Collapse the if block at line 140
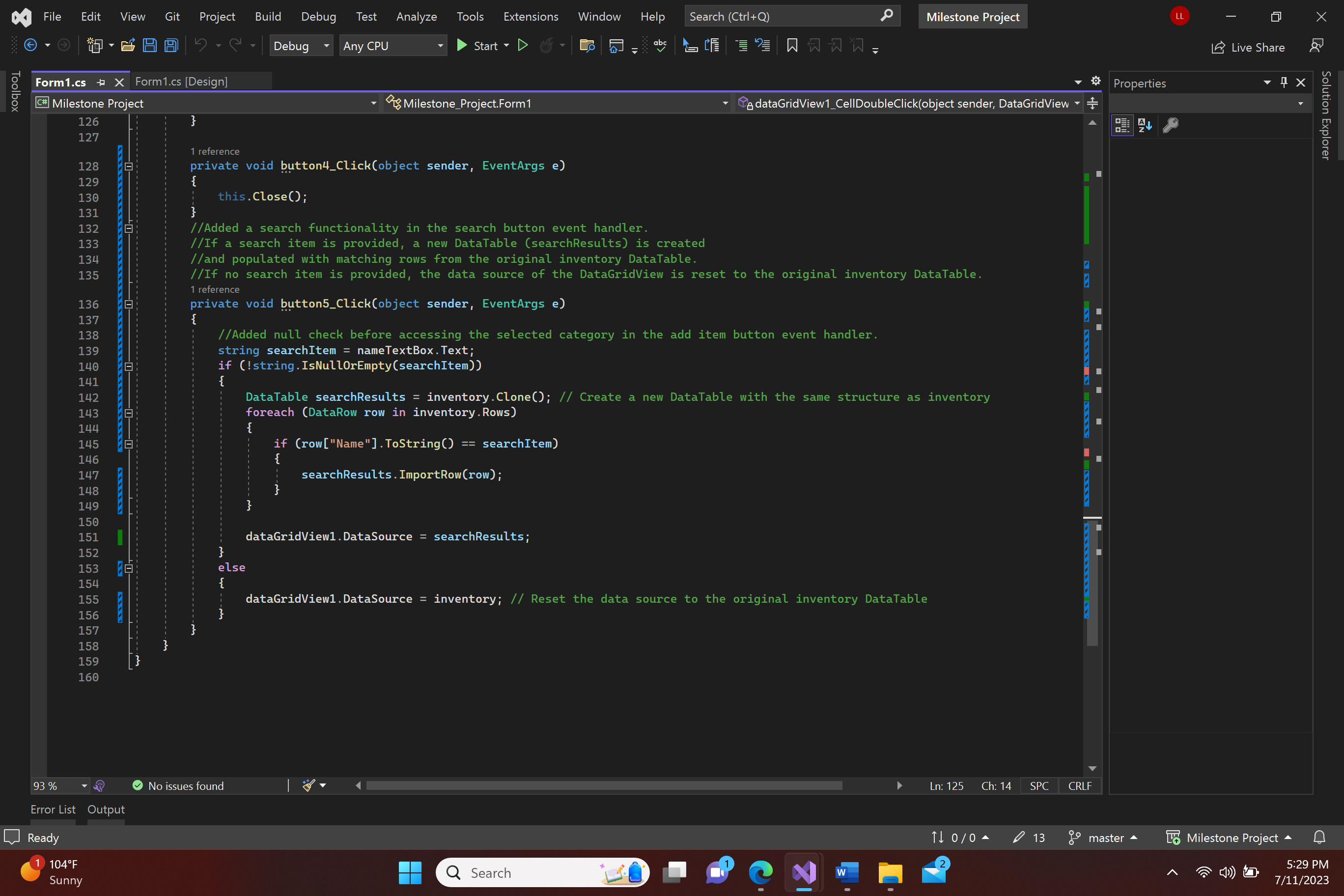 (129, 367)
